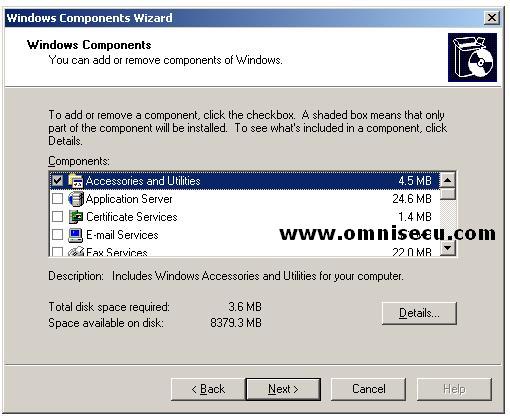
Task: Click the wizard software box icon
Action: [x=472, y=57]
